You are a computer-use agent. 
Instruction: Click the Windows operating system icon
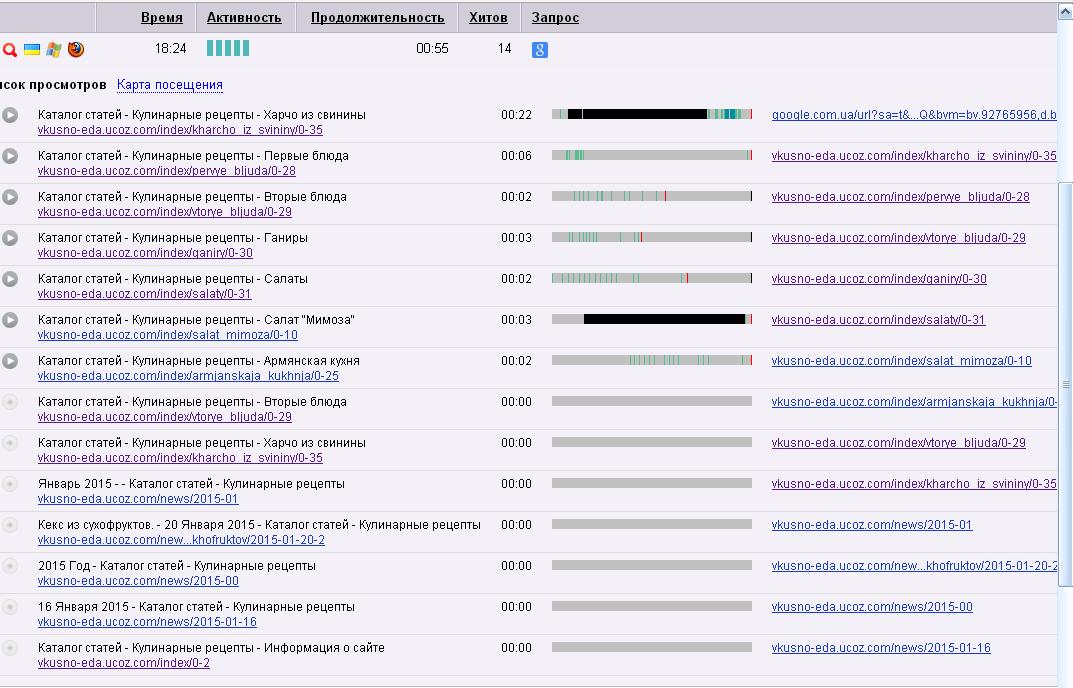point(54,49)
